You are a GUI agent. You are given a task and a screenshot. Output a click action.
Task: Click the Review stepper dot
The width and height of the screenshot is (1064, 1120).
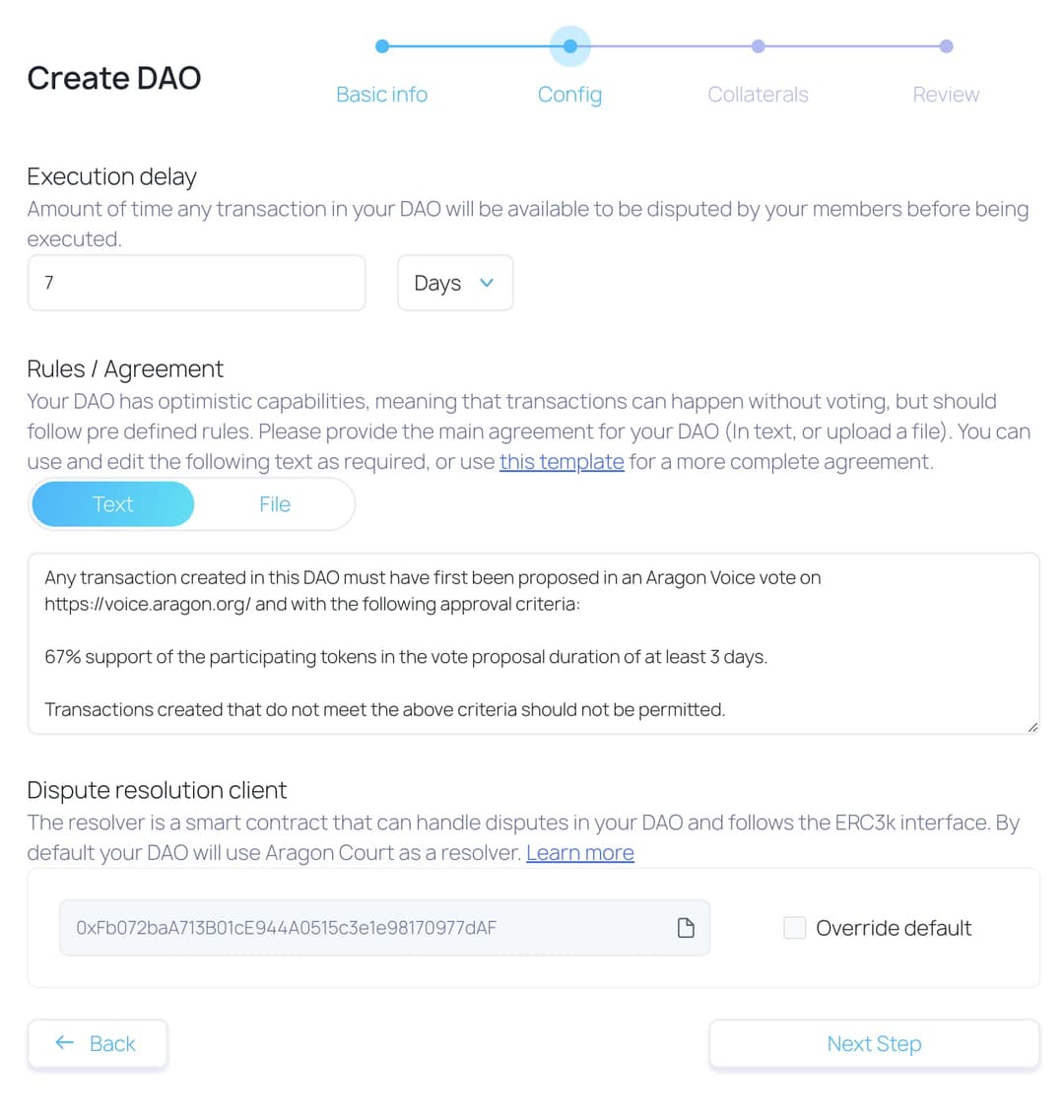[947, 45]
